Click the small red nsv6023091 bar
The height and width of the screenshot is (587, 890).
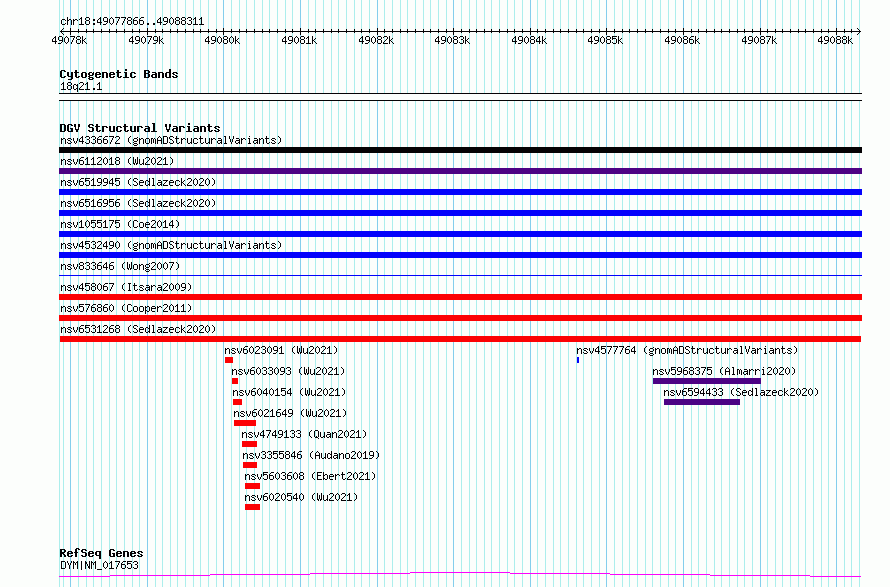coord(229,360)
